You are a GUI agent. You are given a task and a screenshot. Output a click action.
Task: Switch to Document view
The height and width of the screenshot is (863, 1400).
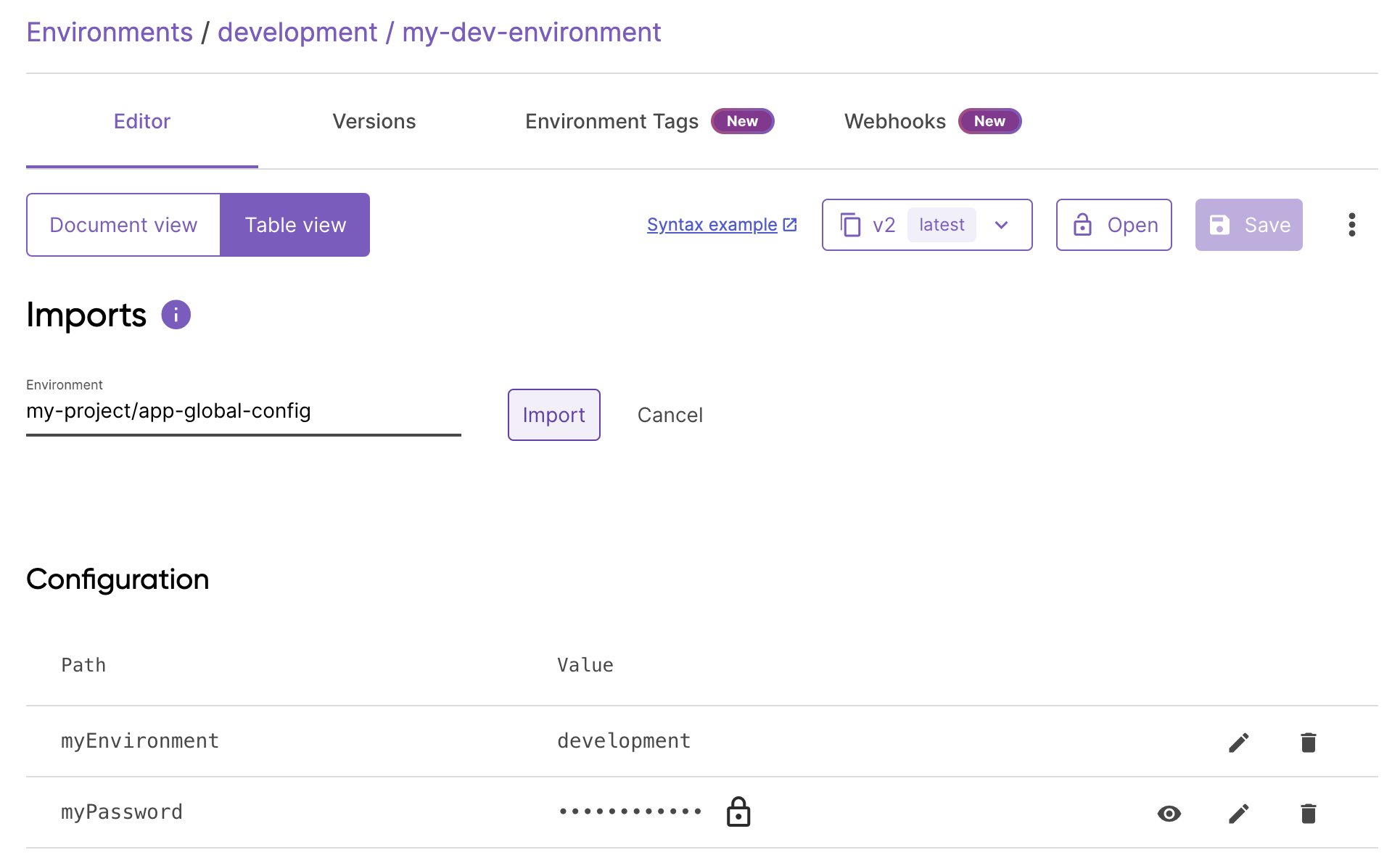[x=123, y=225]
